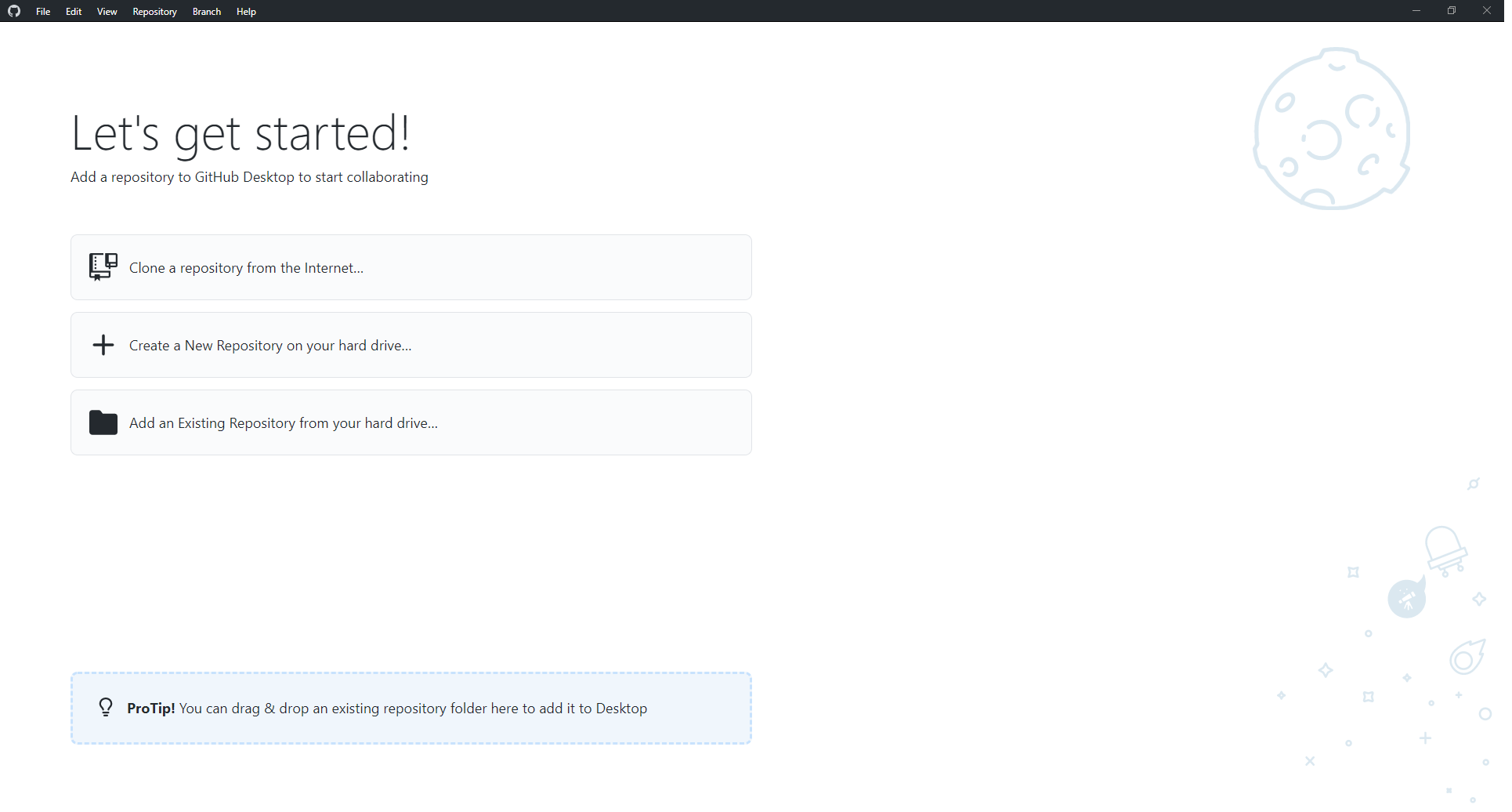Image resolution: width=1512 pixels, height=812 pixels.
Task: Open the Edit menu
Action: 74,12
